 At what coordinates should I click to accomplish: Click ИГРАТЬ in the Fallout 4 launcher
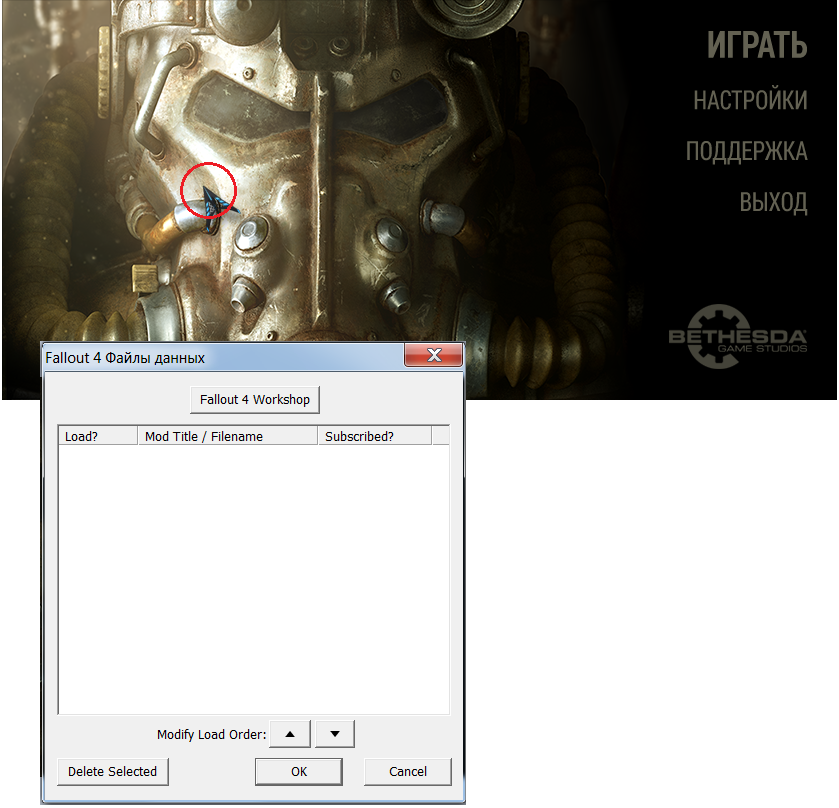pos(757,44)
